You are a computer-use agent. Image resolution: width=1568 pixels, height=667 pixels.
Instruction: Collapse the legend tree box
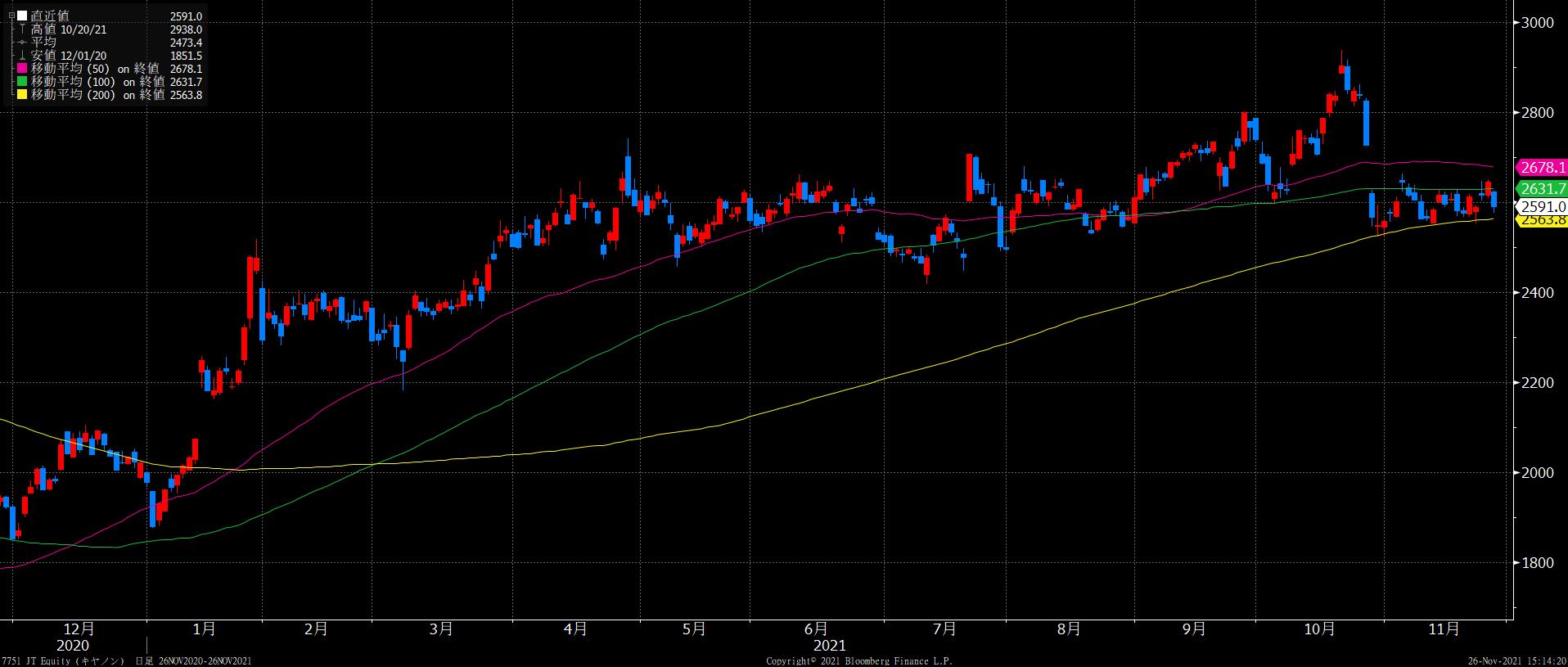(x=11, y=16)
